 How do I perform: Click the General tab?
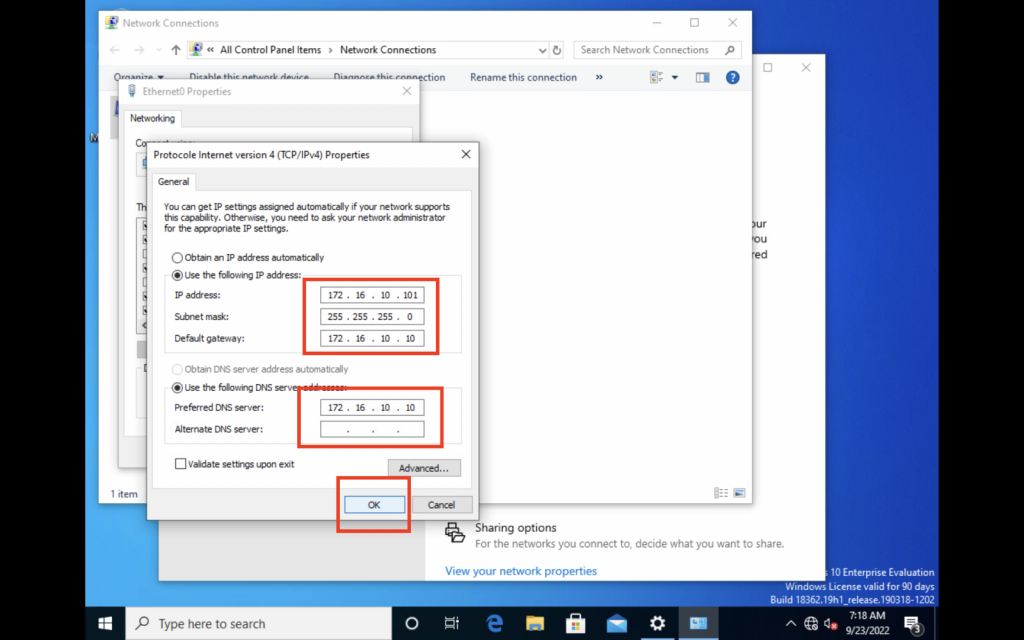[x=173, y=182]
